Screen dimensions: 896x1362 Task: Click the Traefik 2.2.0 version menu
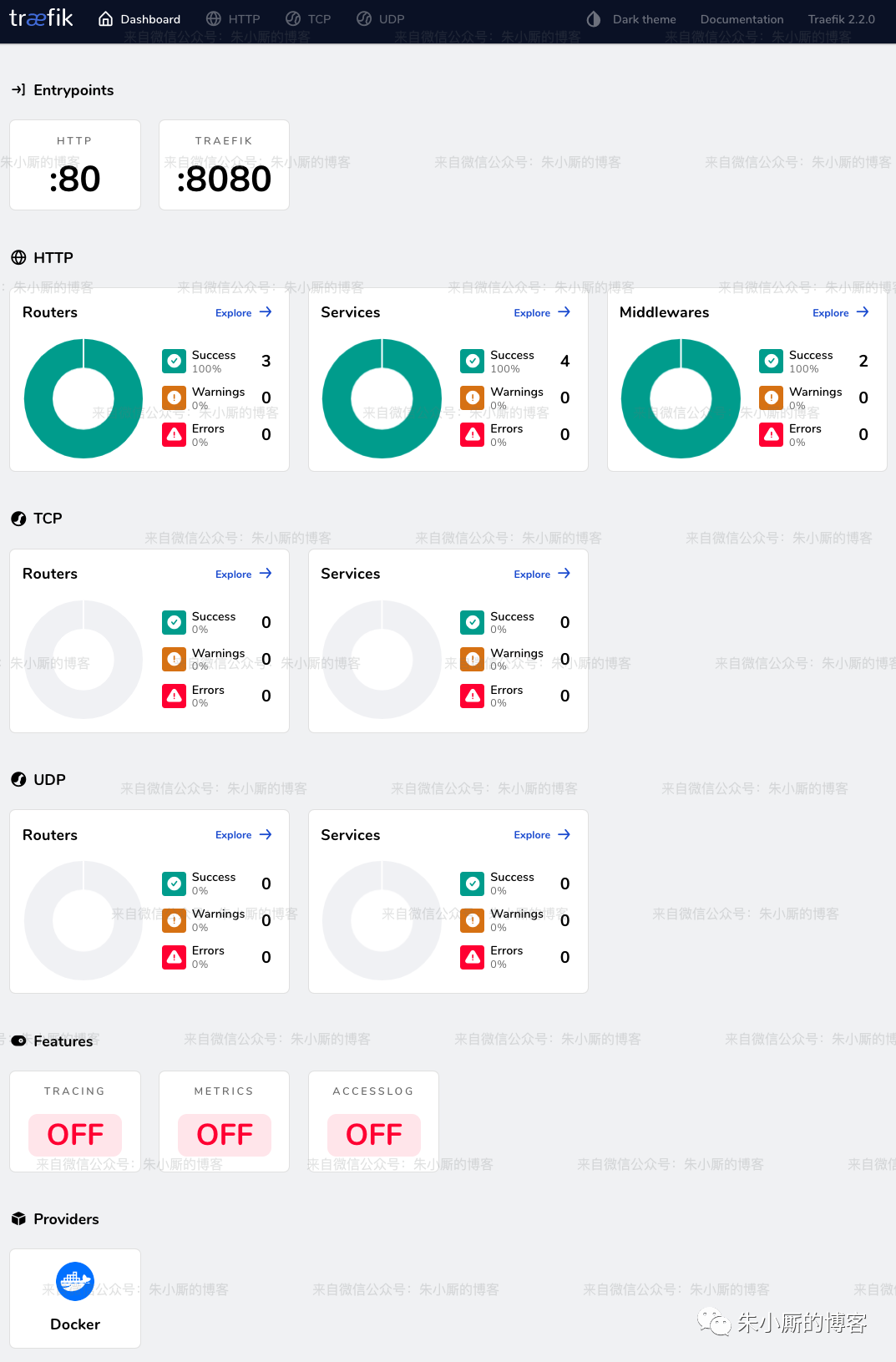[x=841, y=19]
